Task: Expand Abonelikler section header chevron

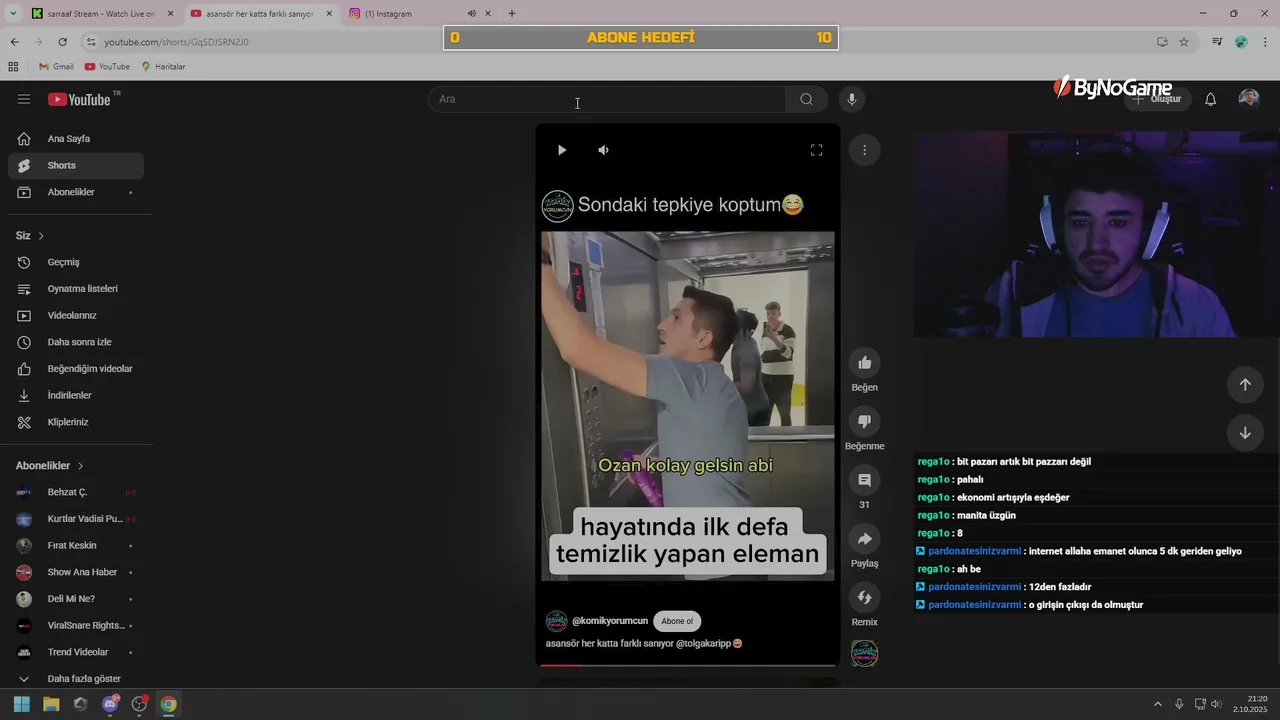Action: click(80, 466)
